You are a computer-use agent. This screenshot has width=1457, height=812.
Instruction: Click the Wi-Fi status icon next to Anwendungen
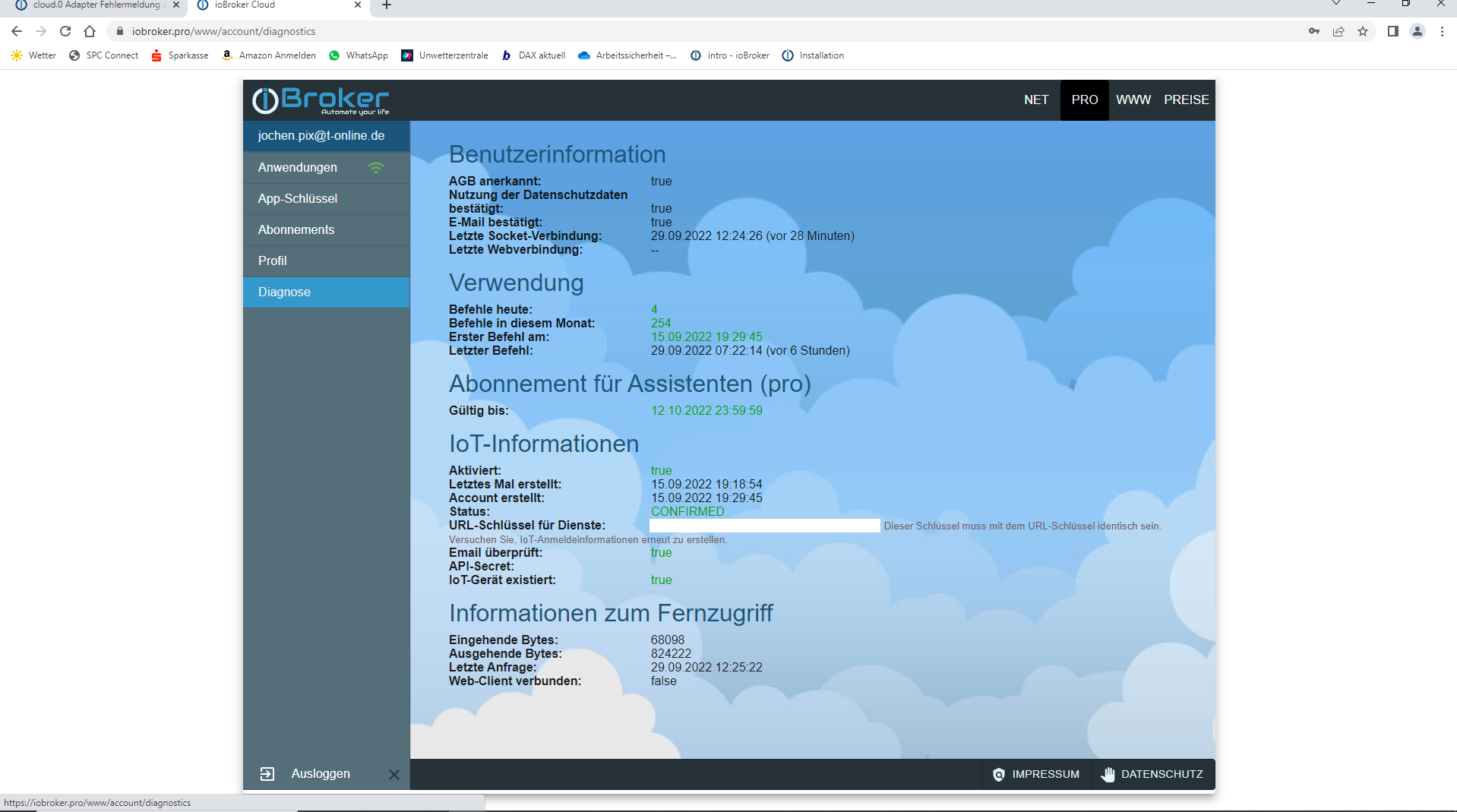pos(376,167)
